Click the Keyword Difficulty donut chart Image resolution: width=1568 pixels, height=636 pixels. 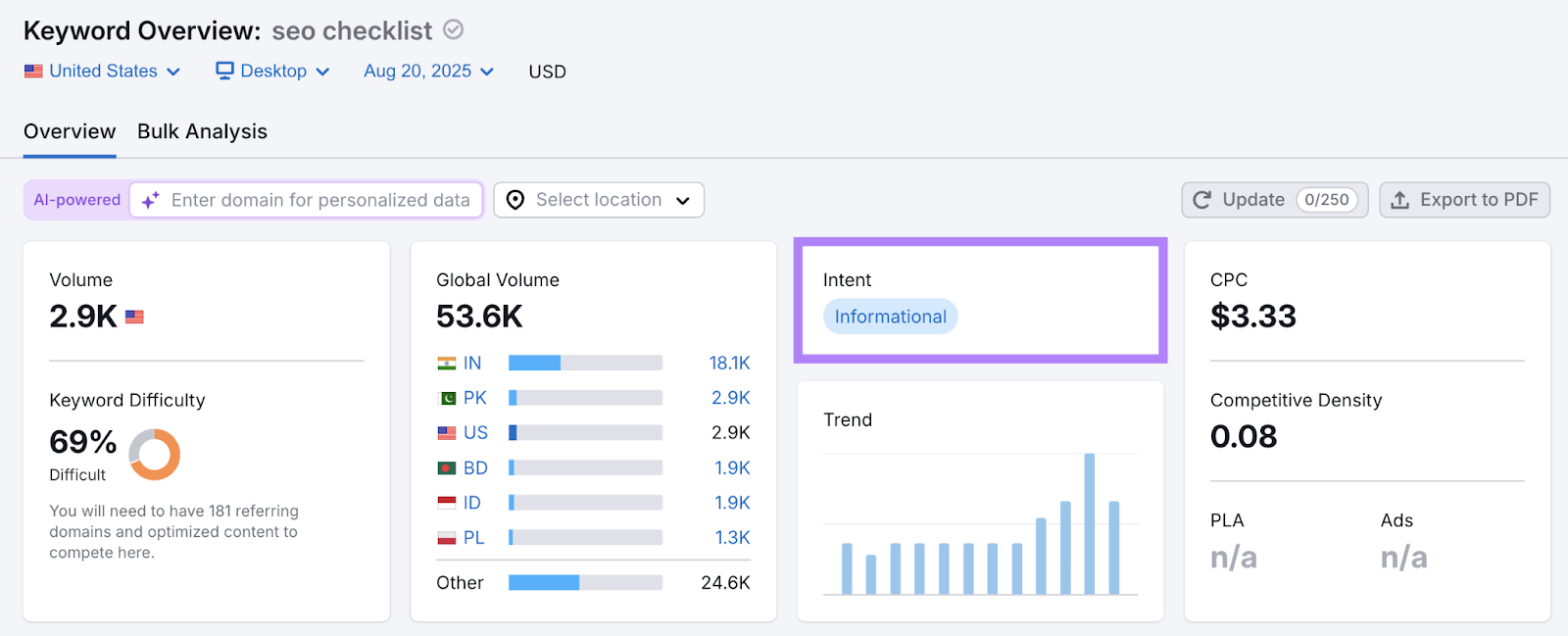coord(154,454)
